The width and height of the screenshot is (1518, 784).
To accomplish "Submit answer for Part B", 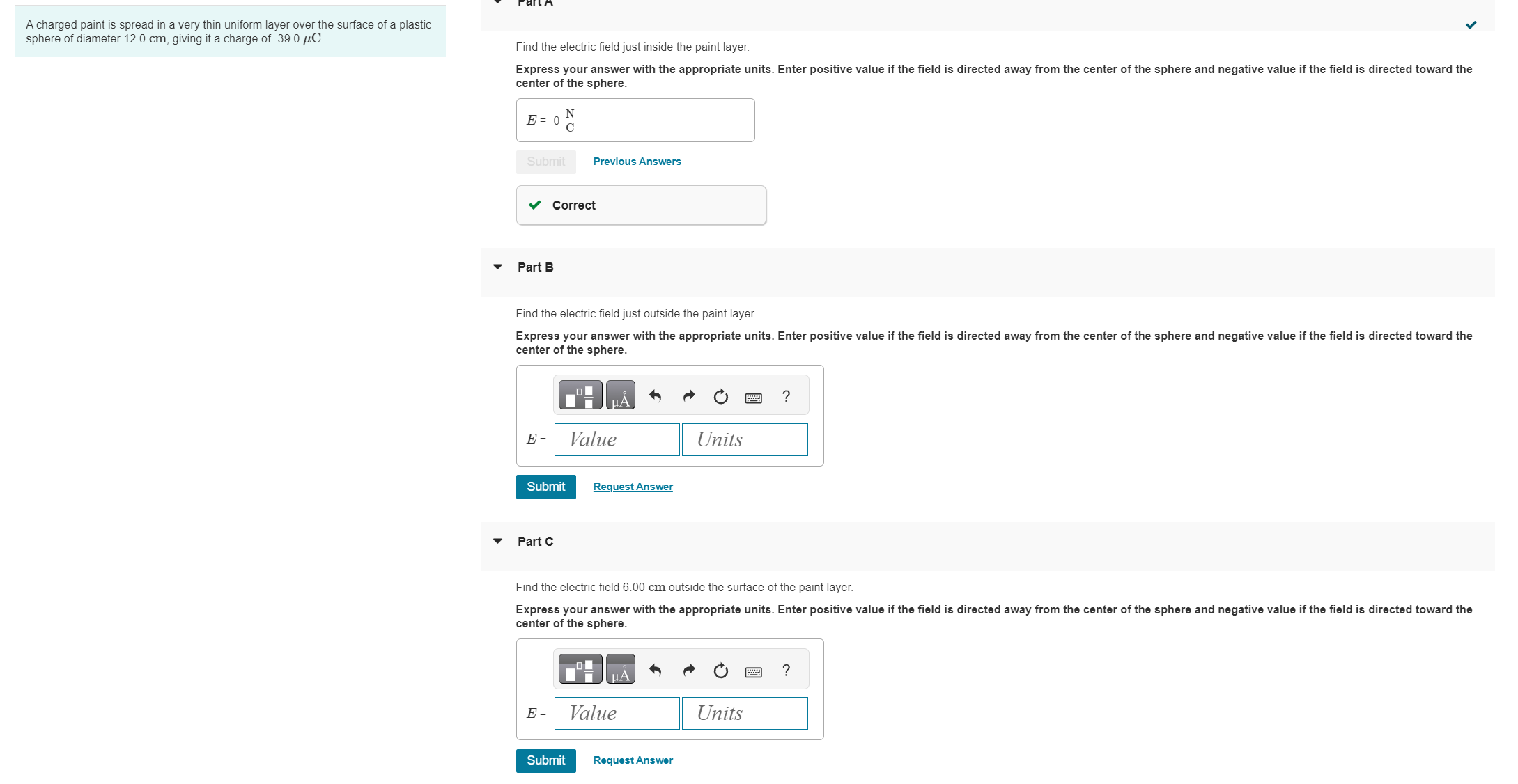I will point(544,487).
